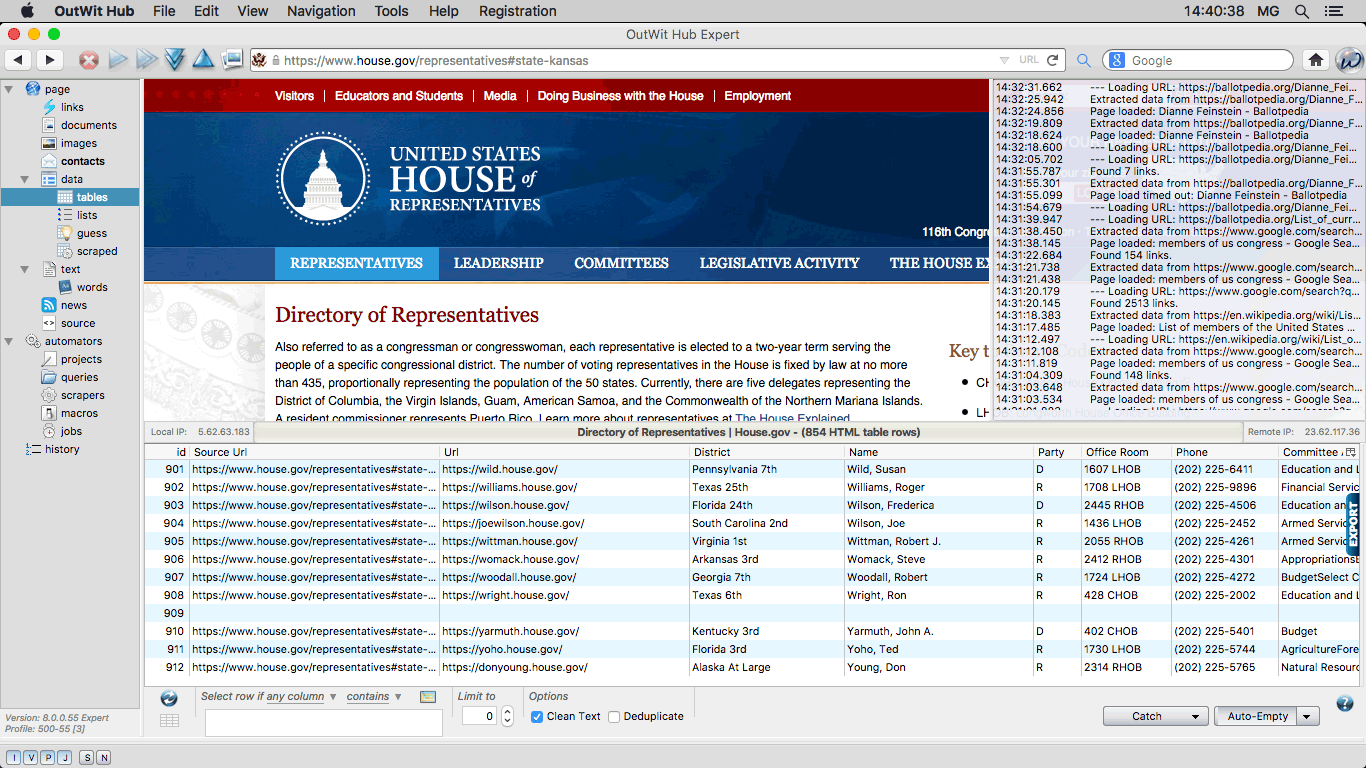This screenshot has height=768, width=1366.
Task: Click the blue refresh icon in bottom panel
Action: [169, 698]
